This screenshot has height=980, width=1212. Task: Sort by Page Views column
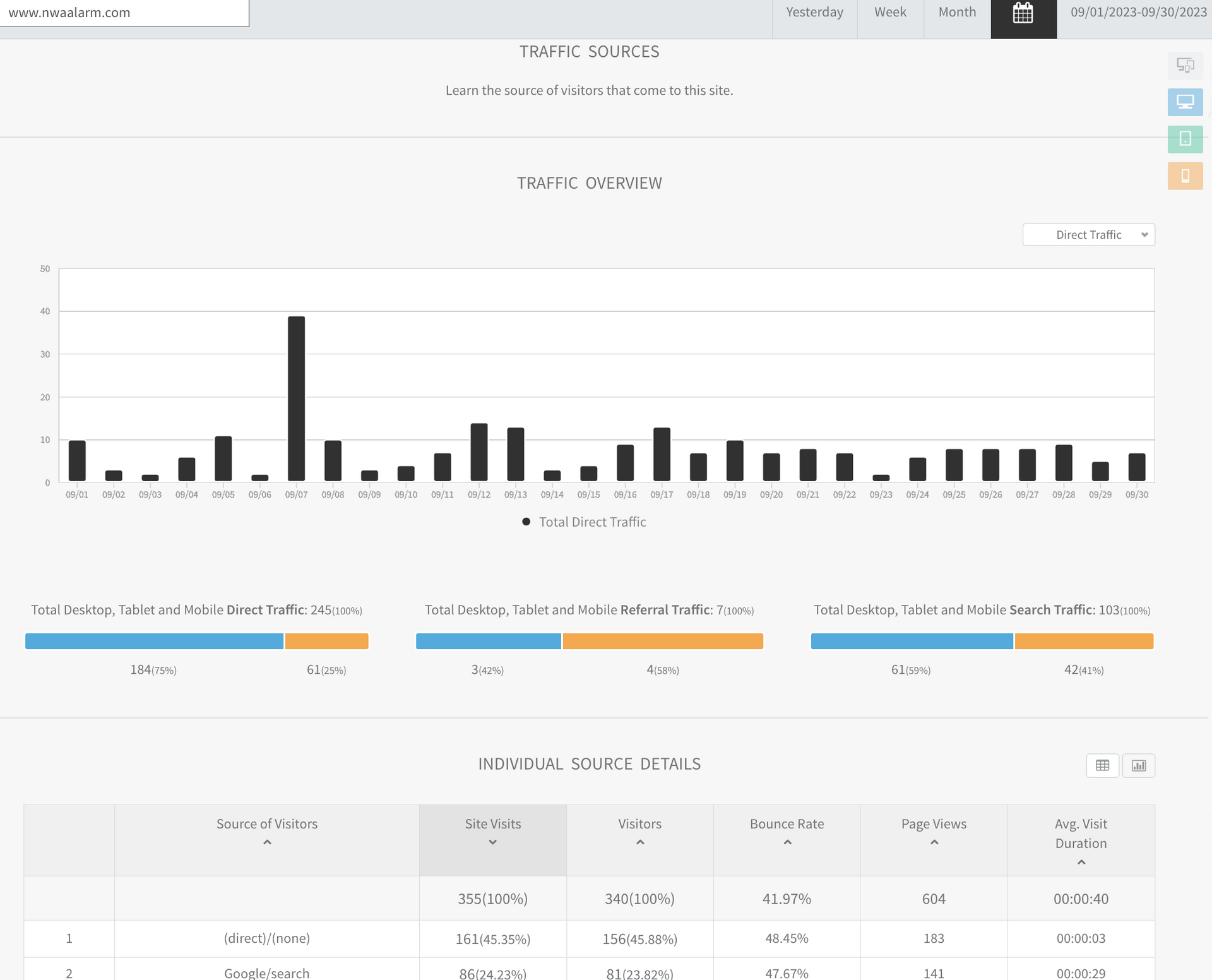pos(934,824)
